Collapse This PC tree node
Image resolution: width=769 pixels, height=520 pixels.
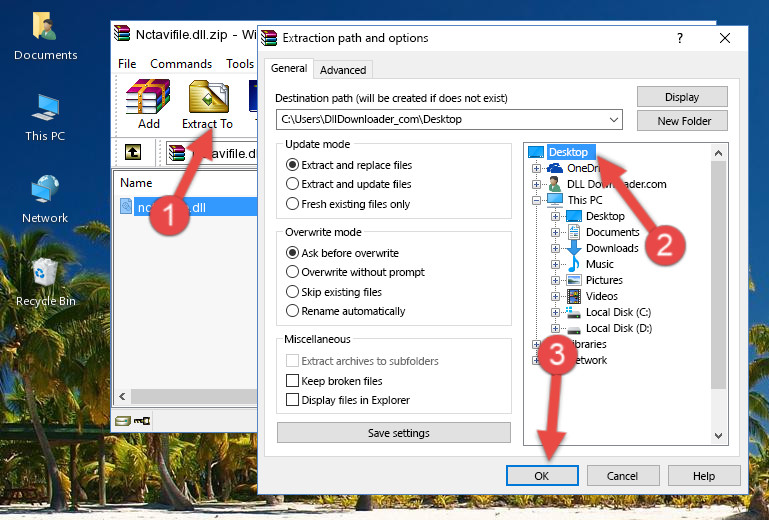click(x=536, y=200)
